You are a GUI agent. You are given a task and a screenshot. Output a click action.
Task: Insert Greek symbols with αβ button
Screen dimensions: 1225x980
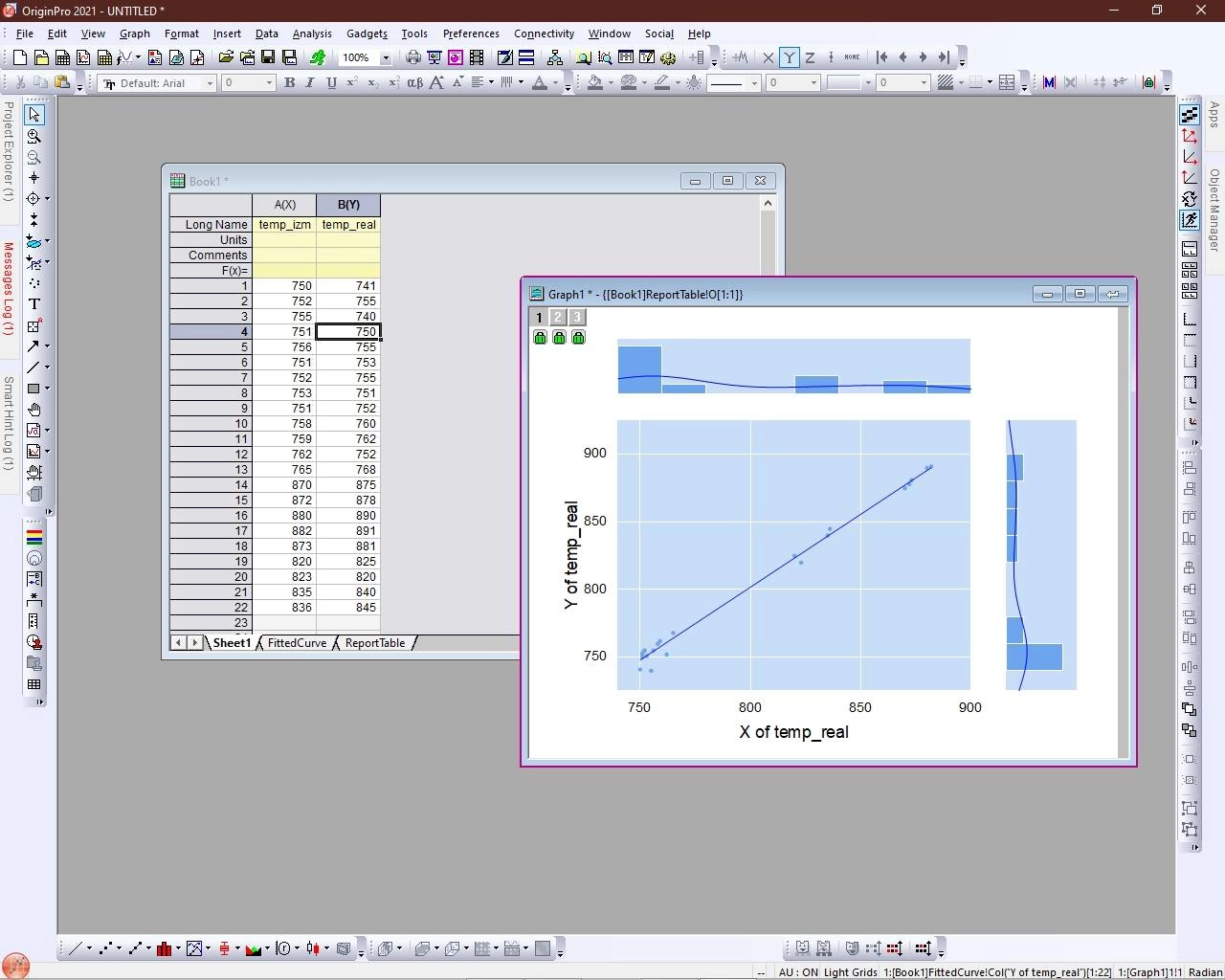pos(414,83)
